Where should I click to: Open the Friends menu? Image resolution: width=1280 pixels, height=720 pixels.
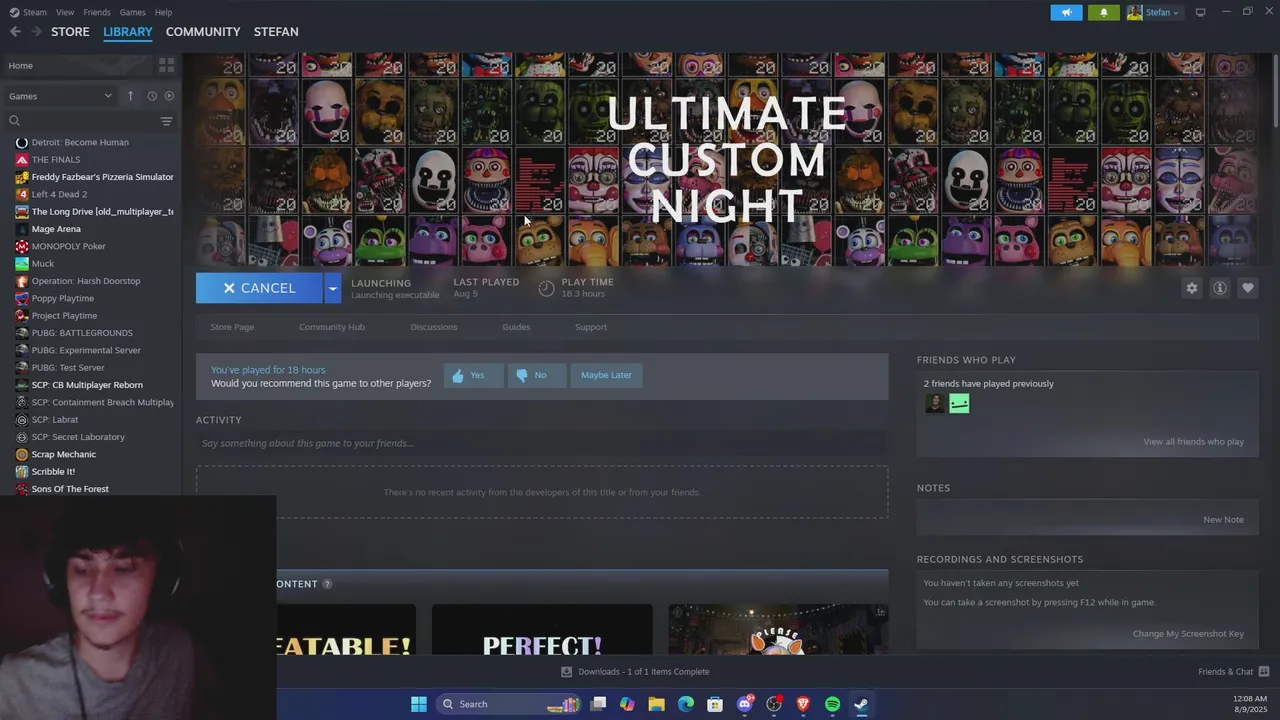coord(97,12)
